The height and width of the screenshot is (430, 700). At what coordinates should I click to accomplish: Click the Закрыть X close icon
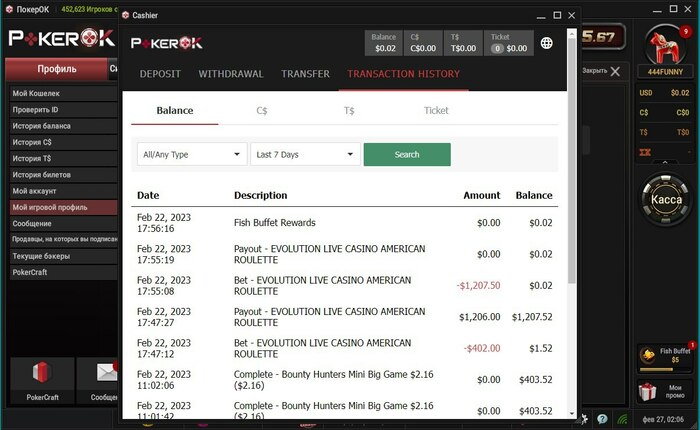[614, 71]
